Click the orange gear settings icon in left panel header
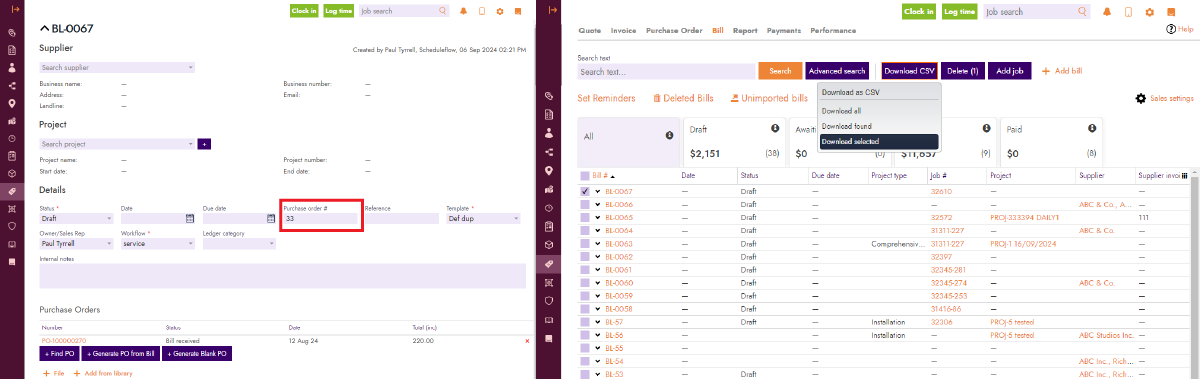 coord(499,12)
